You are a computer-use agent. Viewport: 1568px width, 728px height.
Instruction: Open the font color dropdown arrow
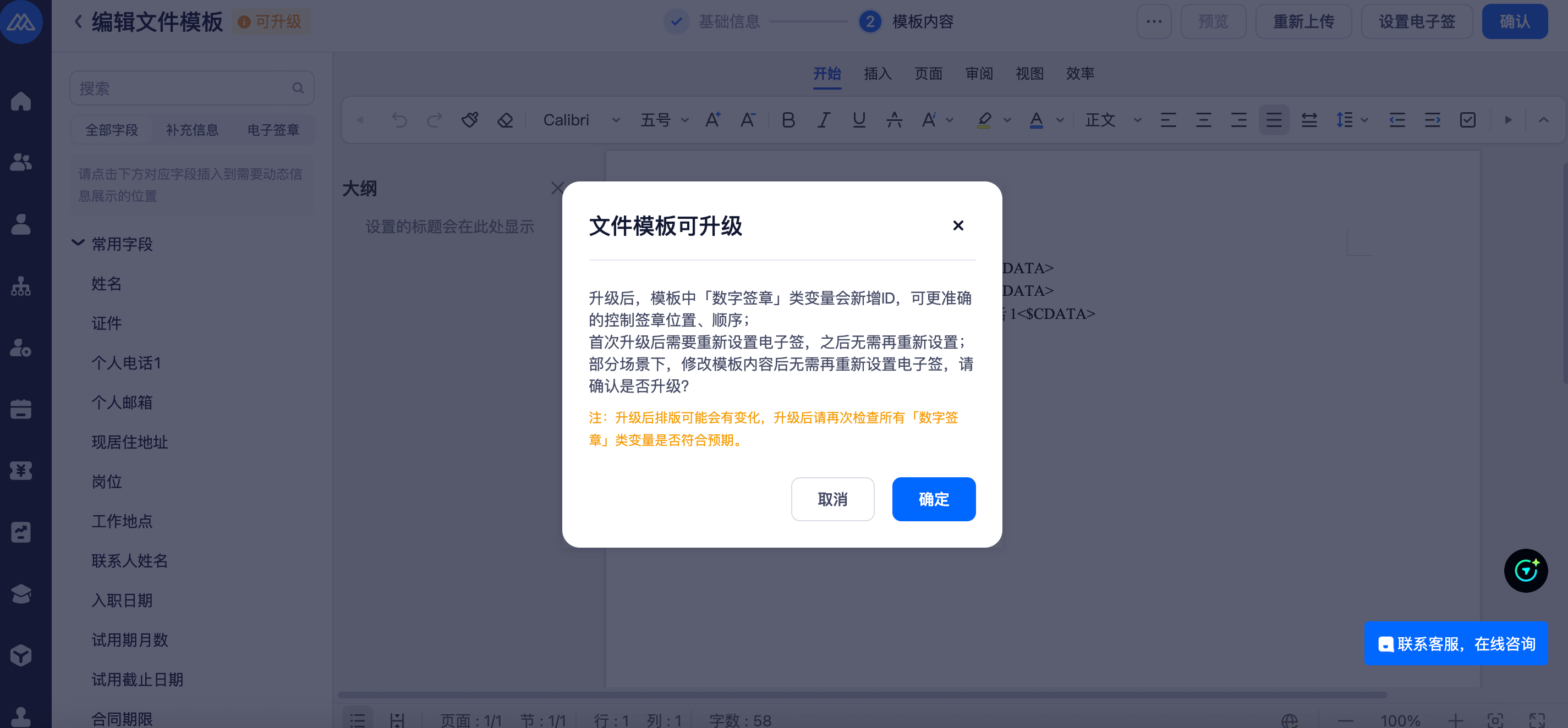click(1060, 120)
